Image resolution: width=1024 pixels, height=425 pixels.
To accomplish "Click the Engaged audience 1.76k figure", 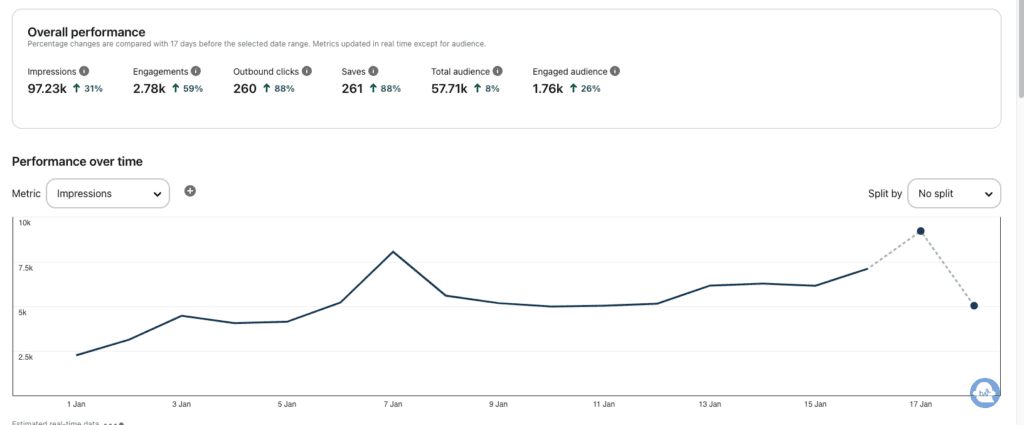I will coord(548,89).
